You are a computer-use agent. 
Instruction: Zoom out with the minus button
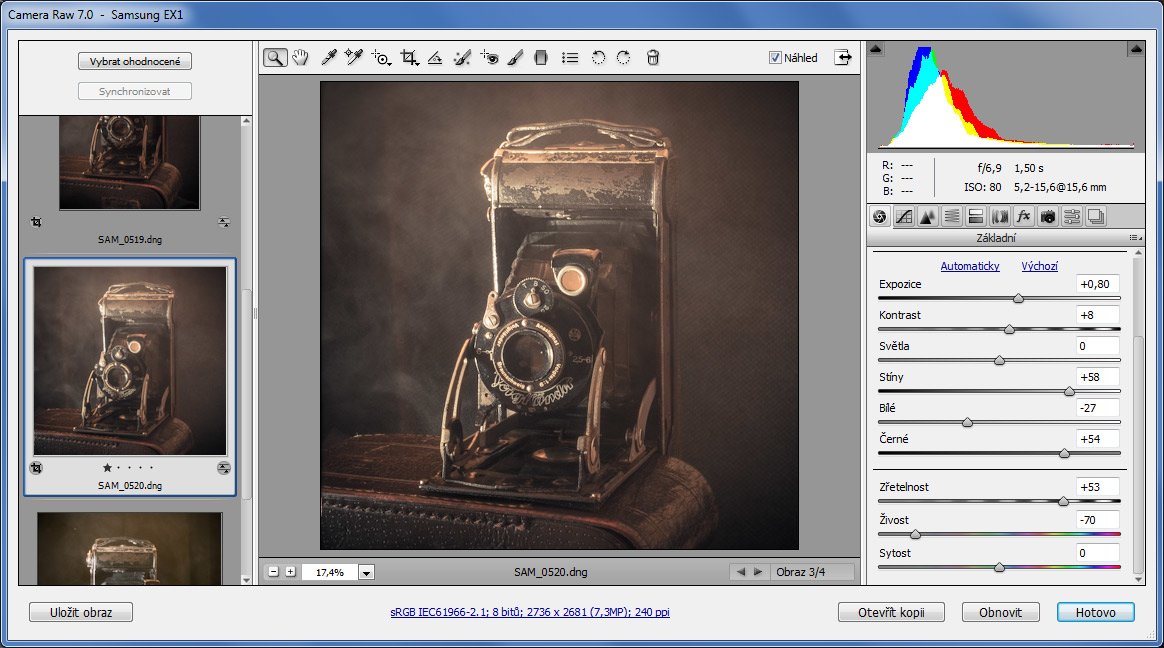tap(273, 572)
